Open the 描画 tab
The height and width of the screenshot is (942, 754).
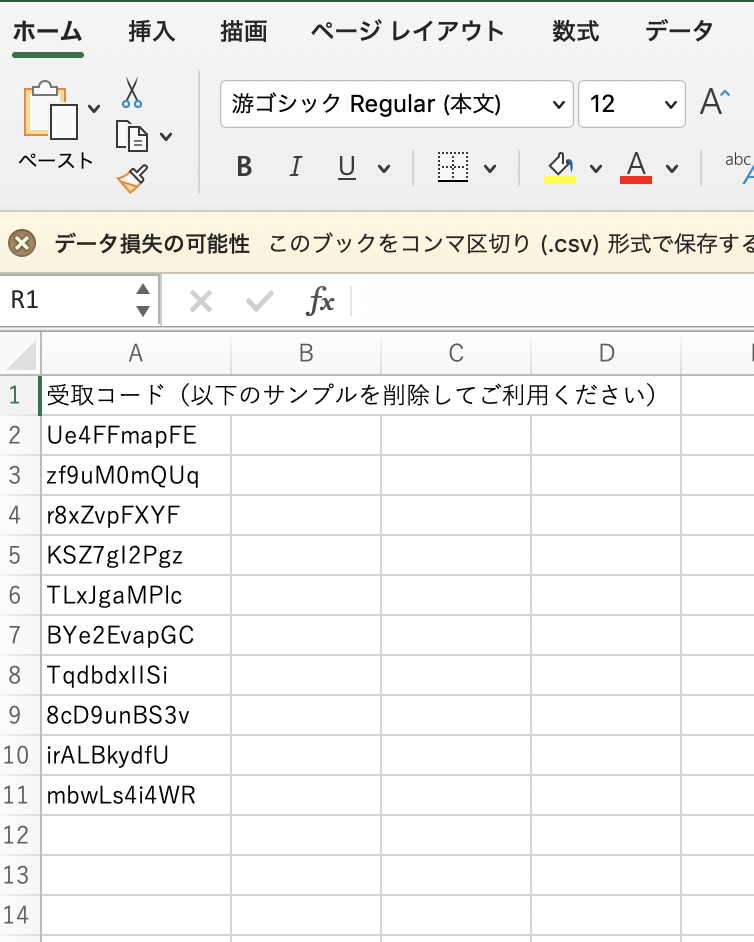(243, 31)
